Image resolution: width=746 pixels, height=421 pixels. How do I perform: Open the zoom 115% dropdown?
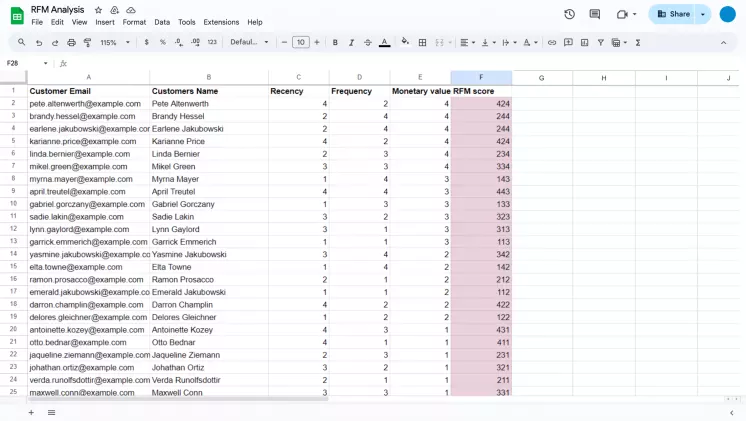point(113,43)
